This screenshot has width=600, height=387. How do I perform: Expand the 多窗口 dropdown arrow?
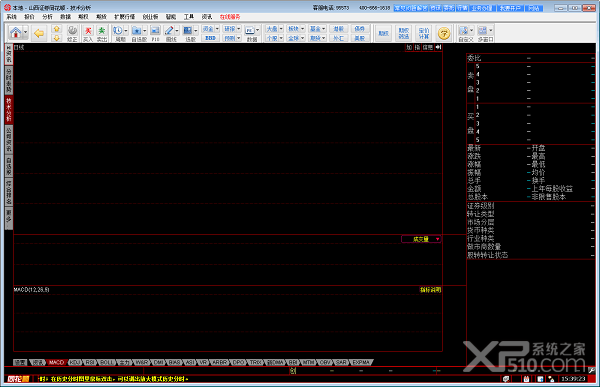491,30
